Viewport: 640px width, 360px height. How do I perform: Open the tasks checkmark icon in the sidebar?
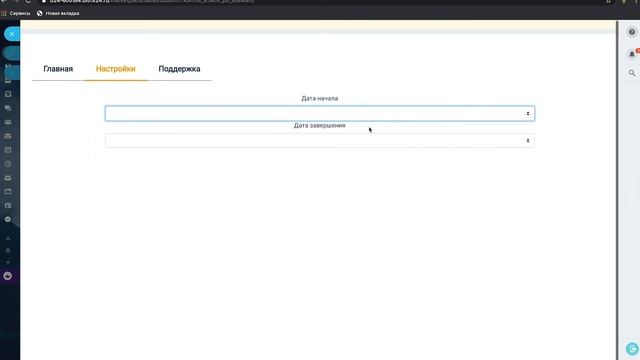pos(8,94)
